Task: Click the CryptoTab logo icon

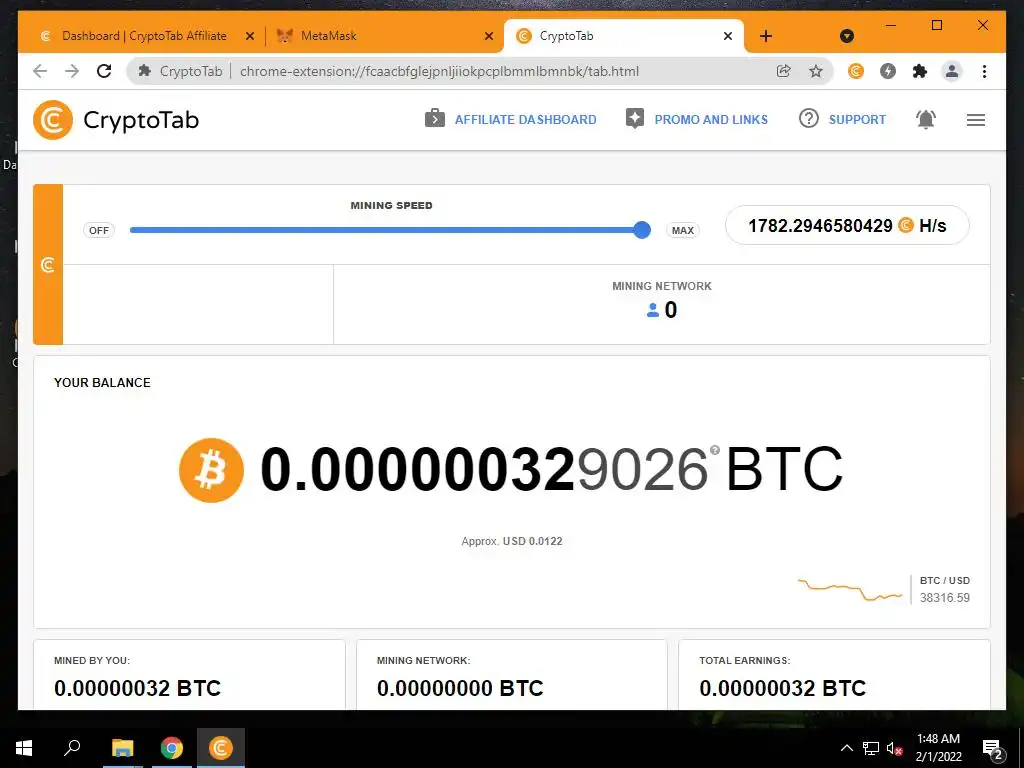Action: click(53, 120)
